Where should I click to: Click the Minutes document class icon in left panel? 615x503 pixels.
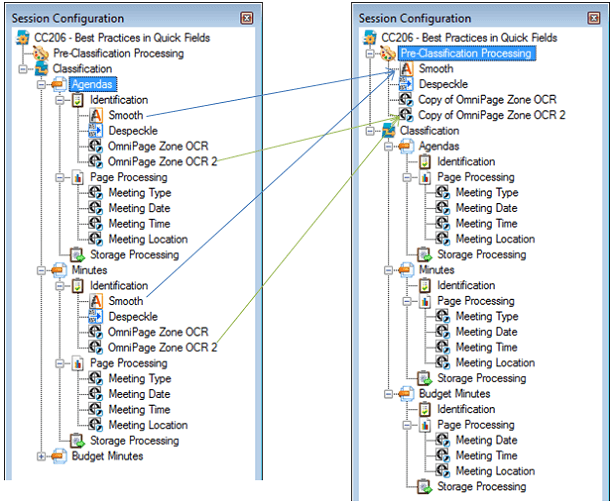tap(59, 270)
